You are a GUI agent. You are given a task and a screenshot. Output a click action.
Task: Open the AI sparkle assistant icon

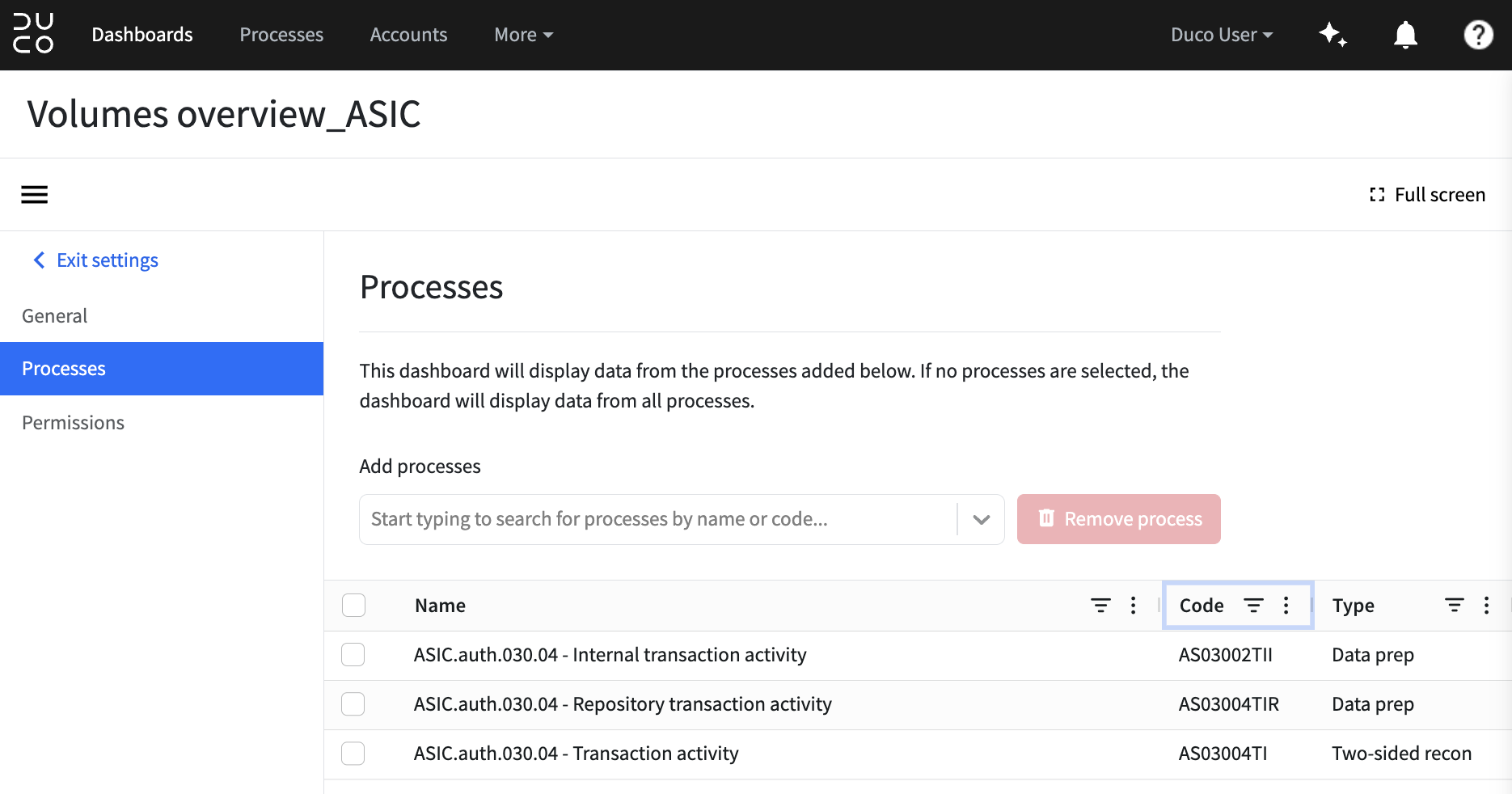[1333, 35]
